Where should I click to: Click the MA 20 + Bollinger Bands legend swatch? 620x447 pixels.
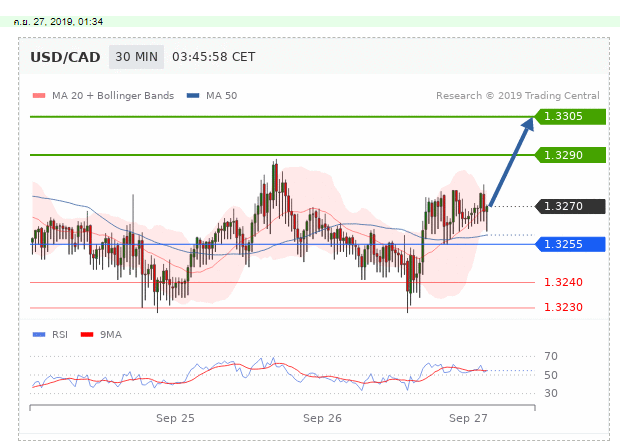tap(39, 96)
